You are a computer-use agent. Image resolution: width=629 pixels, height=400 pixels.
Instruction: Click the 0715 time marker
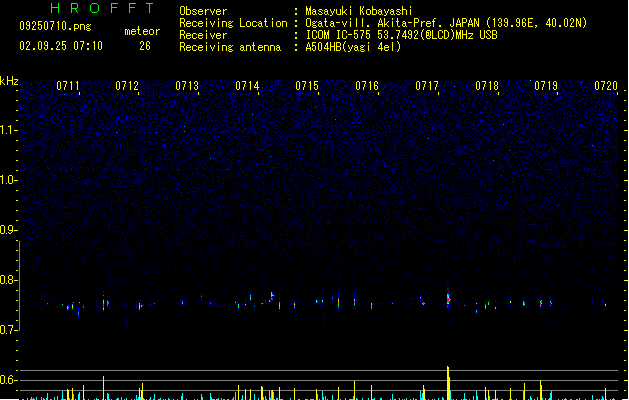tap(307, 86)
